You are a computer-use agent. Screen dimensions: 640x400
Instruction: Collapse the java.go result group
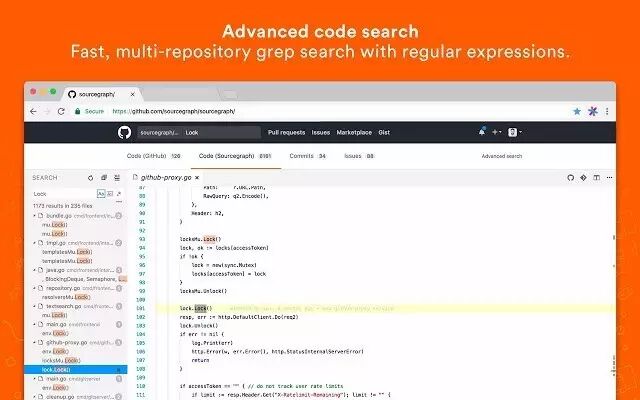tap(34, 270)
